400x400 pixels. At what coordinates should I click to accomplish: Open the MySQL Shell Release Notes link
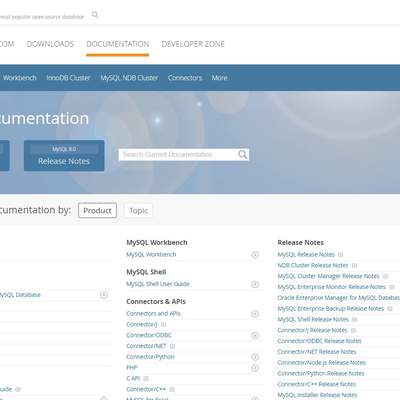[x=313, y=319]
